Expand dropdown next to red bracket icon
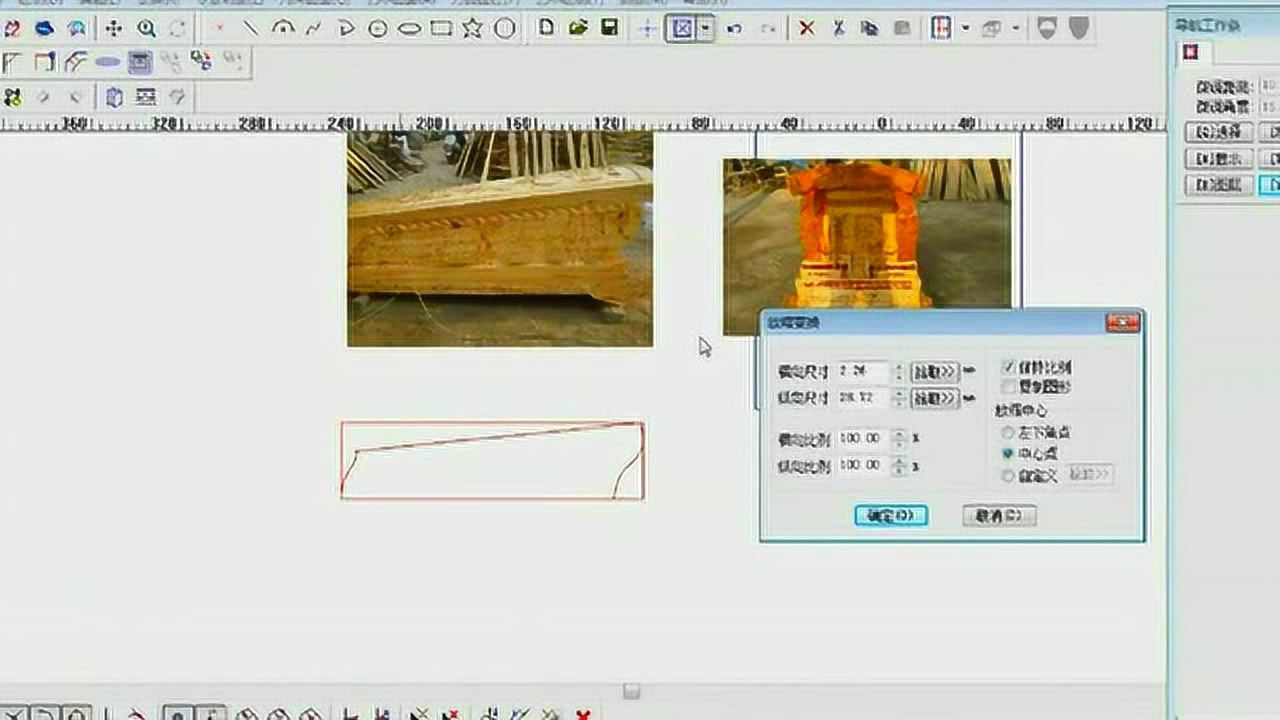This screenshot has width=1280, height=720. click(965, 29)
